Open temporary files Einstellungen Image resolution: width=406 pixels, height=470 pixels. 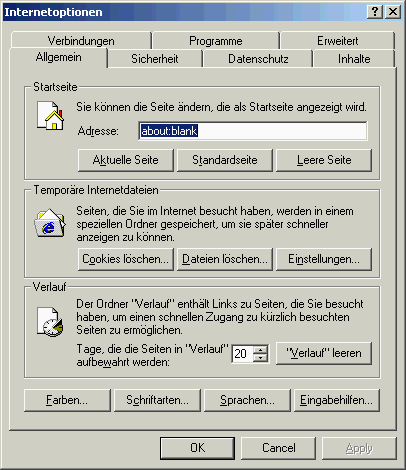[x=324, y=259]
